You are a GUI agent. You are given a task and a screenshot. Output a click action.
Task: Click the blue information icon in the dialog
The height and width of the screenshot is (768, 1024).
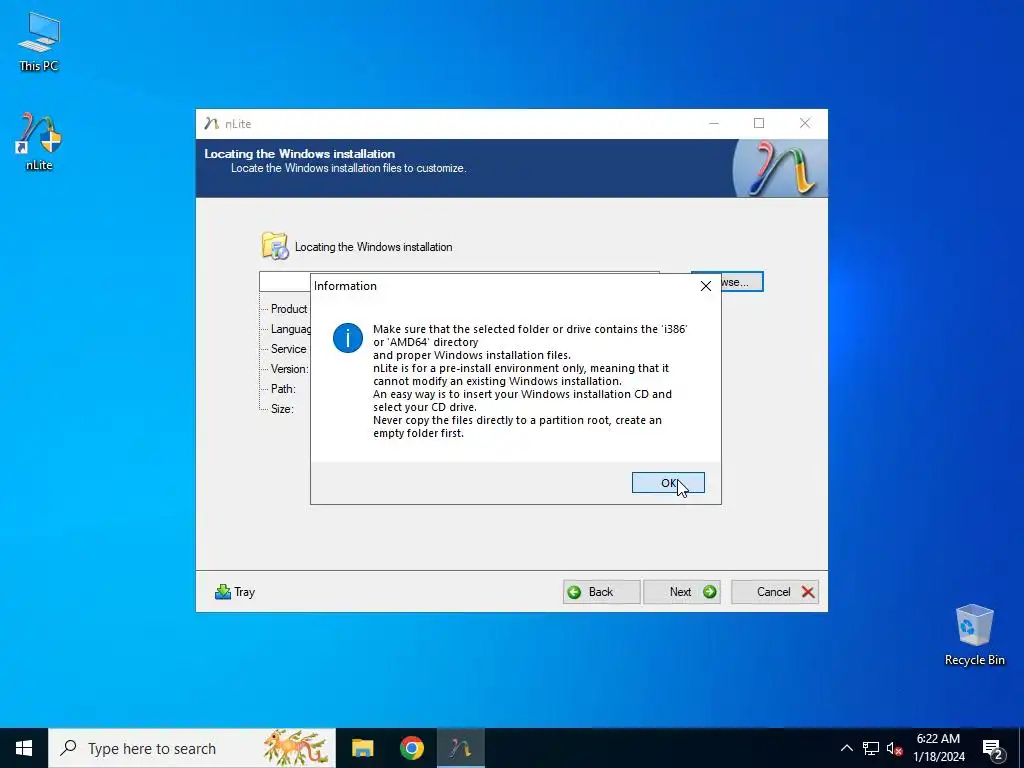(x=347, y=338)
